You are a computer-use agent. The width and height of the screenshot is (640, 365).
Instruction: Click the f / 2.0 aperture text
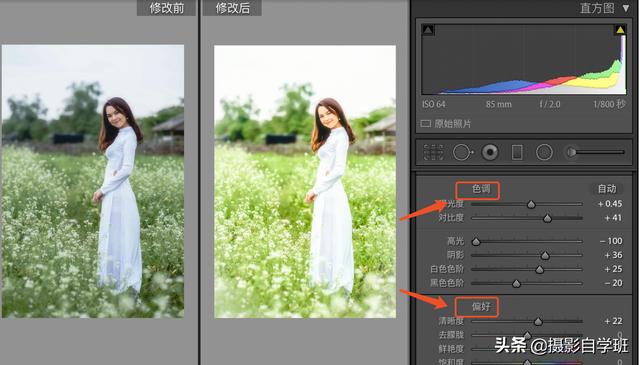pos(549,104)
